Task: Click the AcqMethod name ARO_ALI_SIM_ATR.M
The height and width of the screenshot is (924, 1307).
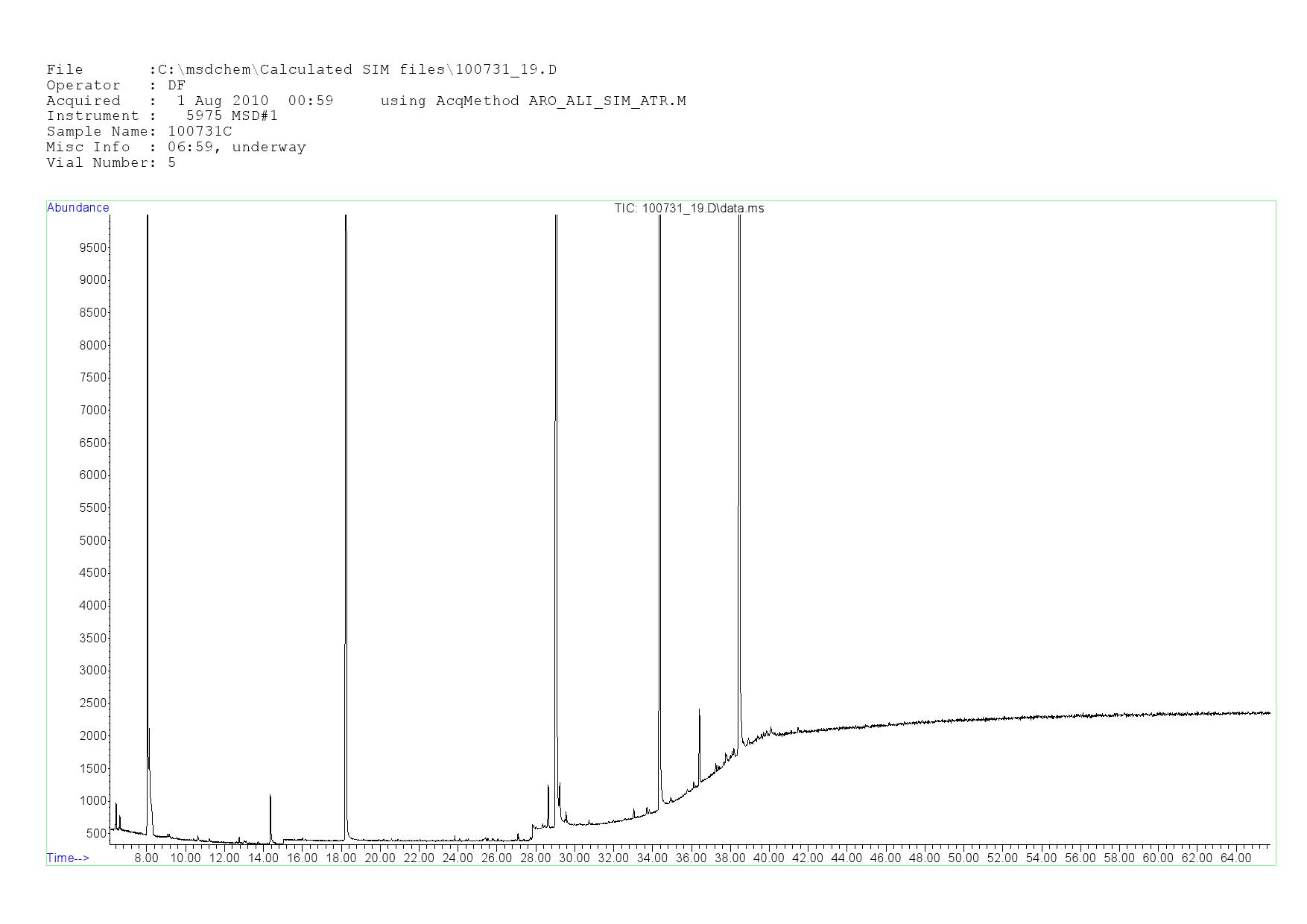Action: (x=607, y=101)
